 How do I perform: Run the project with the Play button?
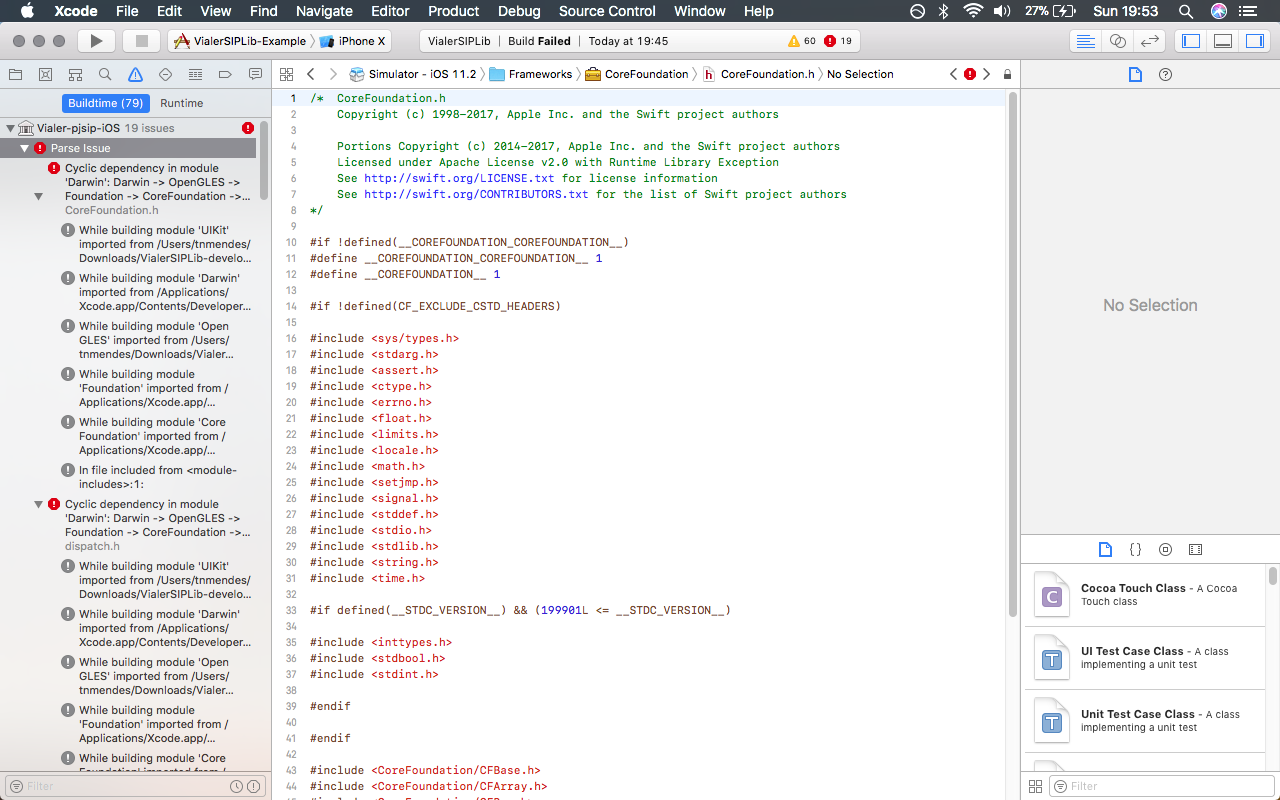95,41
